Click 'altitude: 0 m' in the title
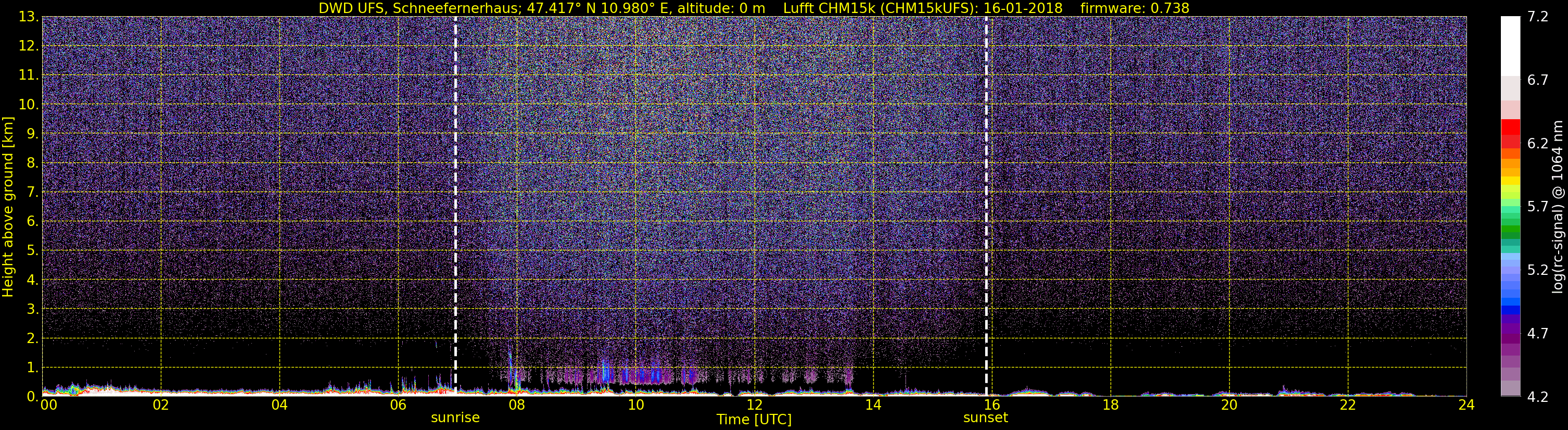This screenshot has width=1568, height=430. (721, 8)
